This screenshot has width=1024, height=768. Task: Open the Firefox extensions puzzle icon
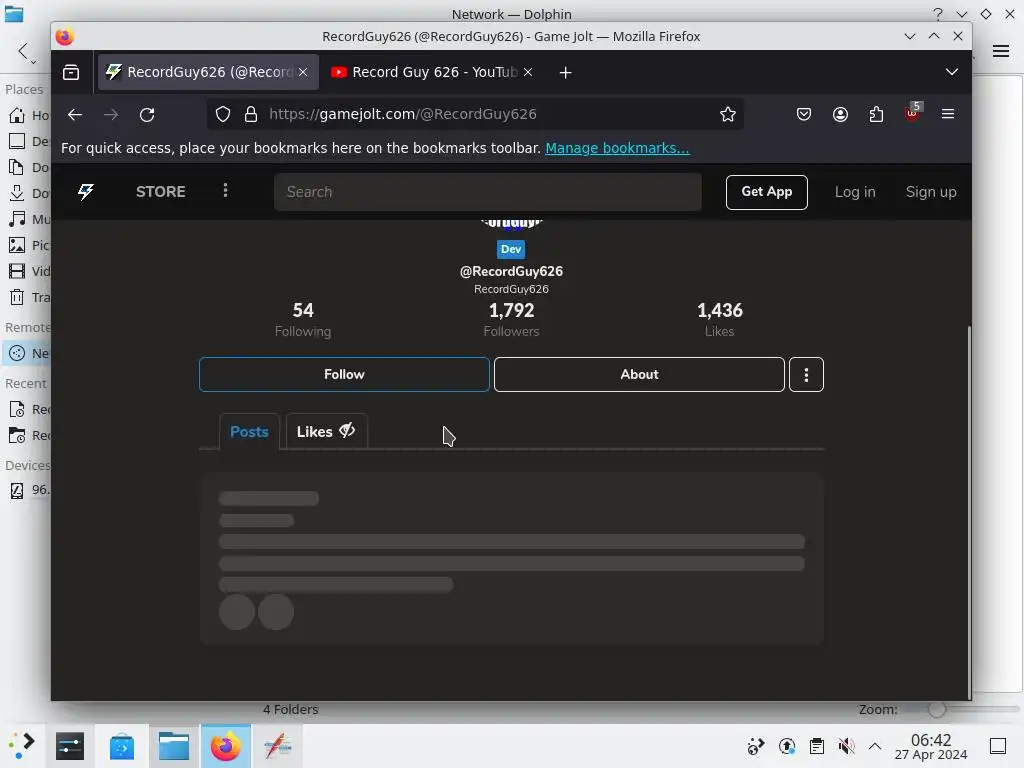(x=876, y=114)
